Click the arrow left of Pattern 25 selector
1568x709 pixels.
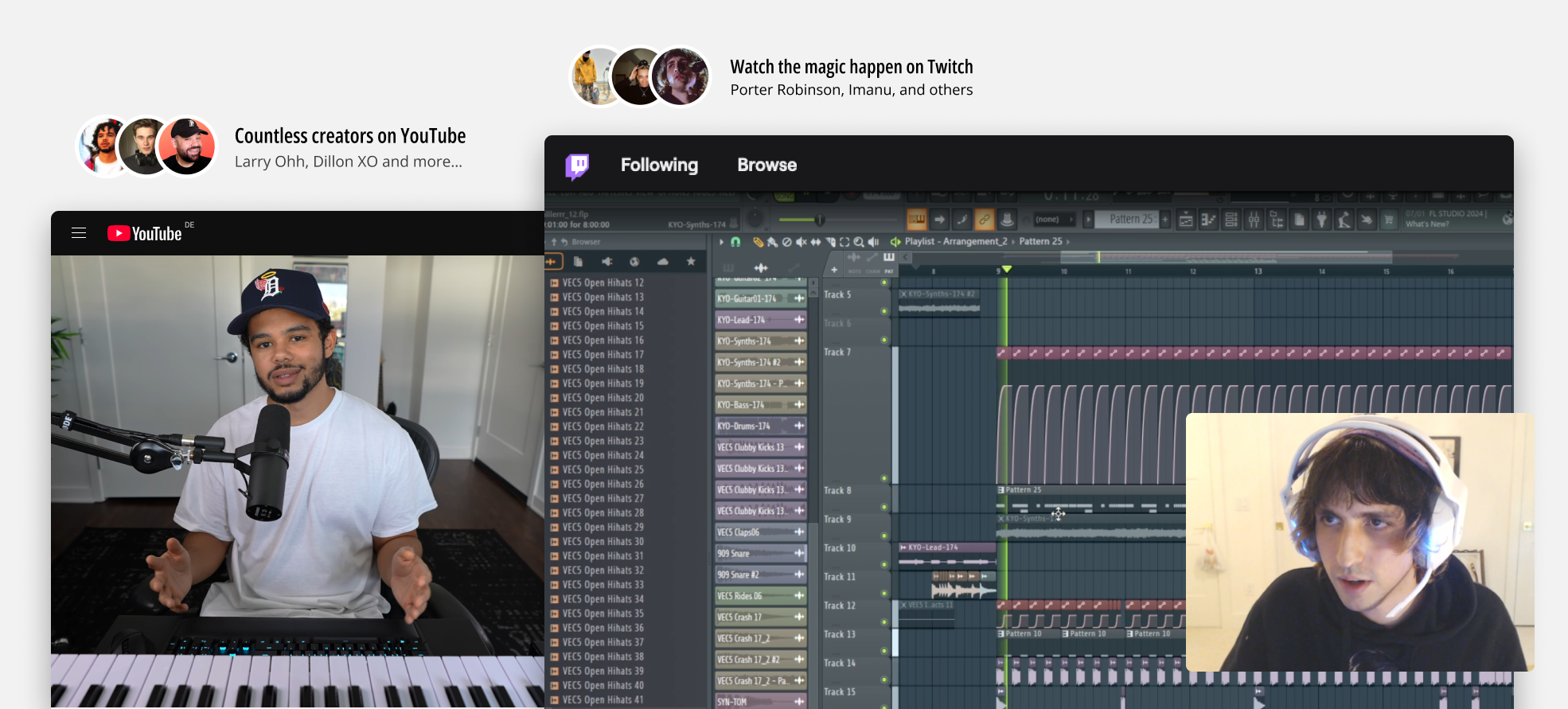point(1088,220)
